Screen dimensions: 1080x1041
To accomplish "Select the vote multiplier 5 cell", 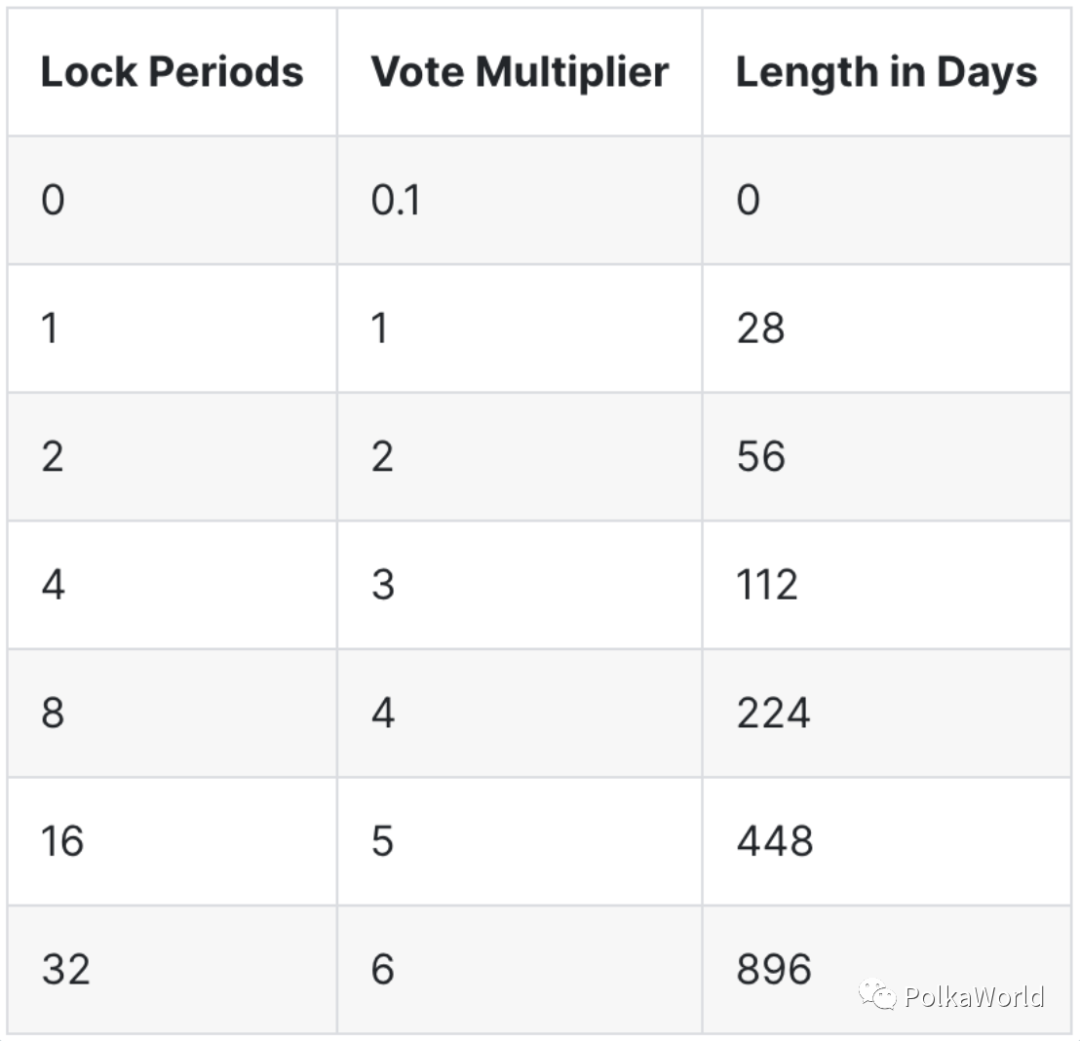I will pyautogui.click(x=383, y=841).
